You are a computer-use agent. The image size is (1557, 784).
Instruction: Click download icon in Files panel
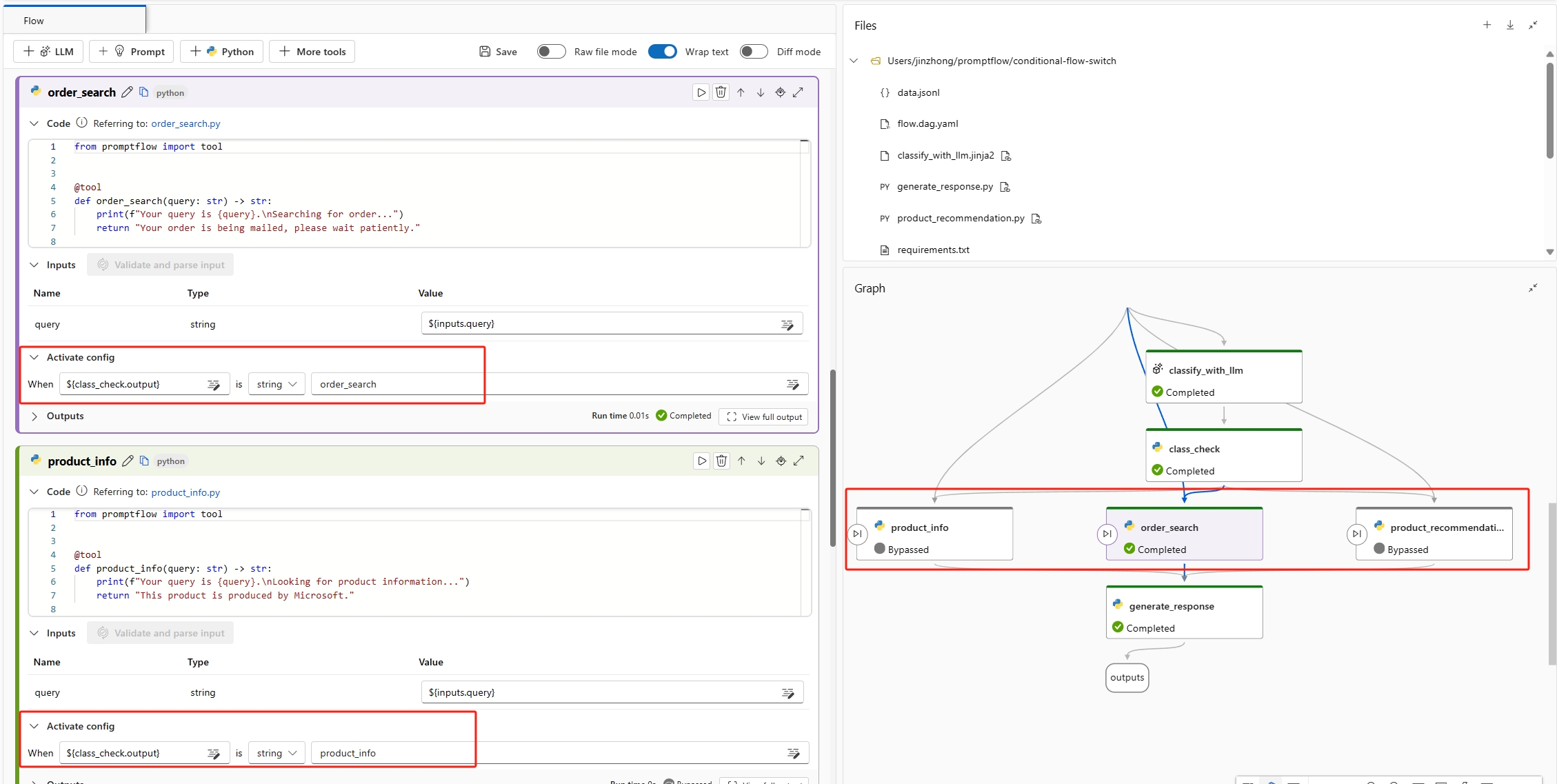coord(1510,25)
